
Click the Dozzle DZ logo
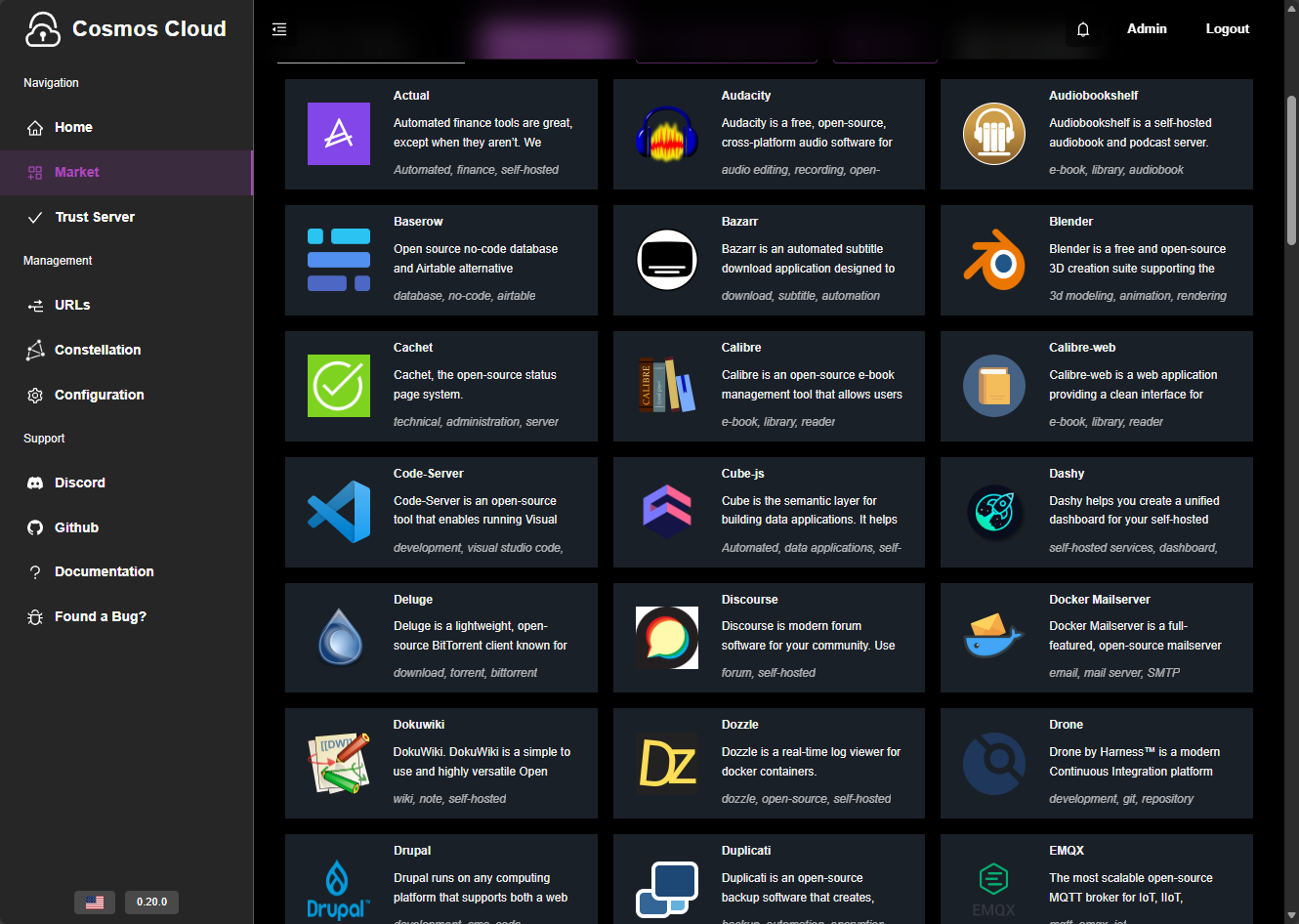(667, 763)
